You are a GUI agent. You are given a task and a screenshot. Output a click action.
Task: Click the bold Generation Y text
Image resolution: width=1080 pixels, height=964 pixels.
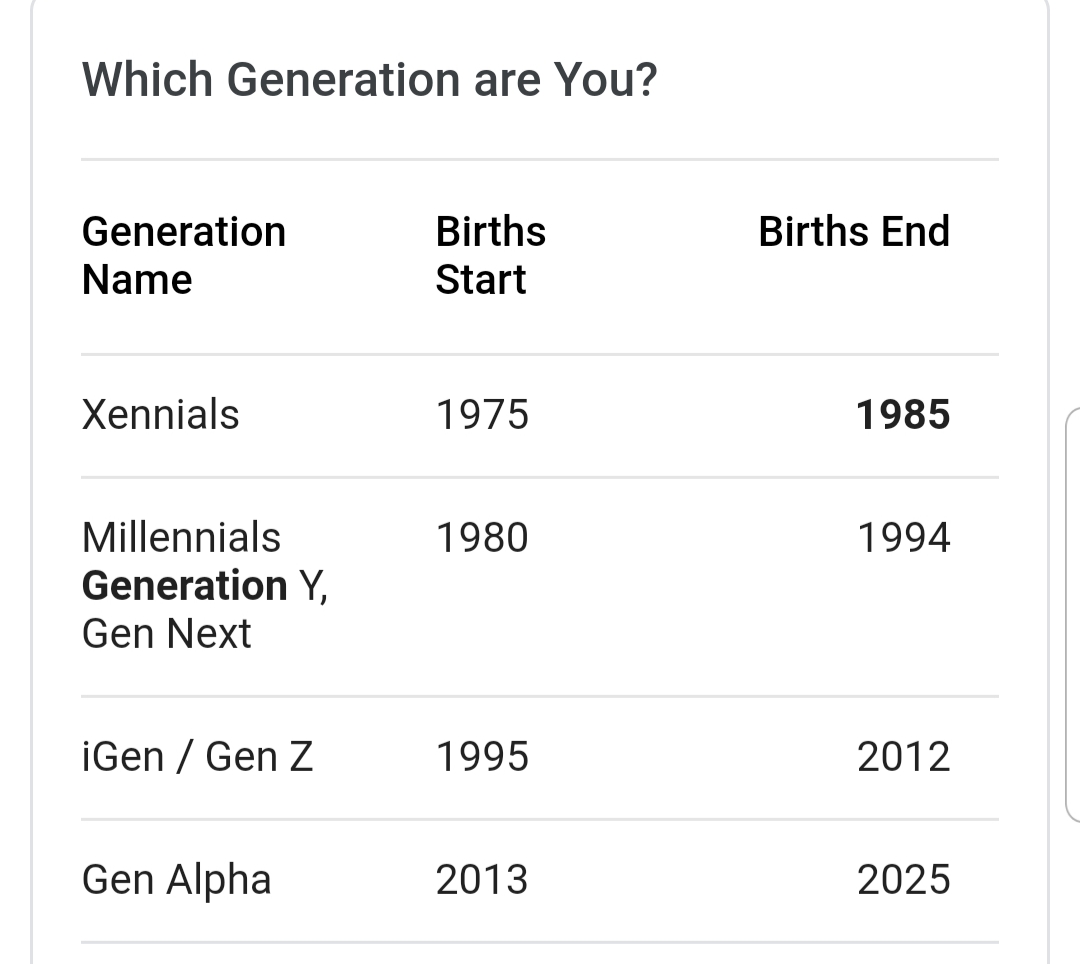click(205, 586)
